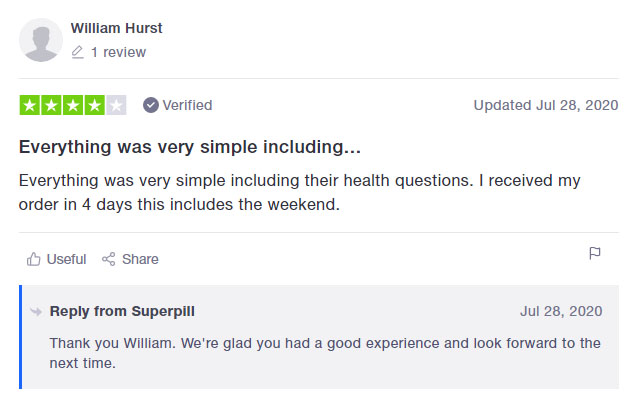The image size is (638, 401).
Task: Click the Verified checkmark badge icon
Action: 151,105
